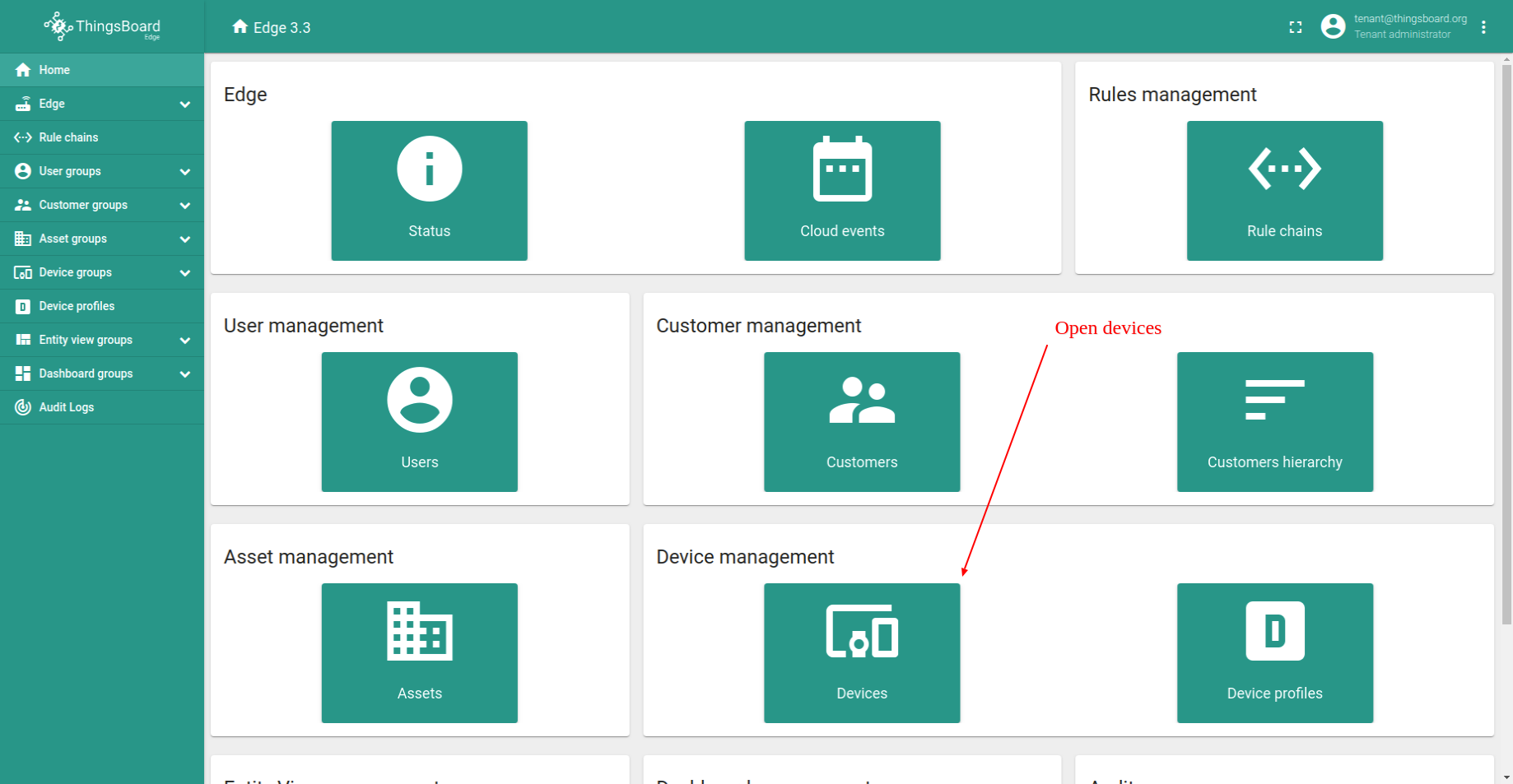Open the Devices tile
This screenshot has height=784, width=1513.
[x=862, y=653]
